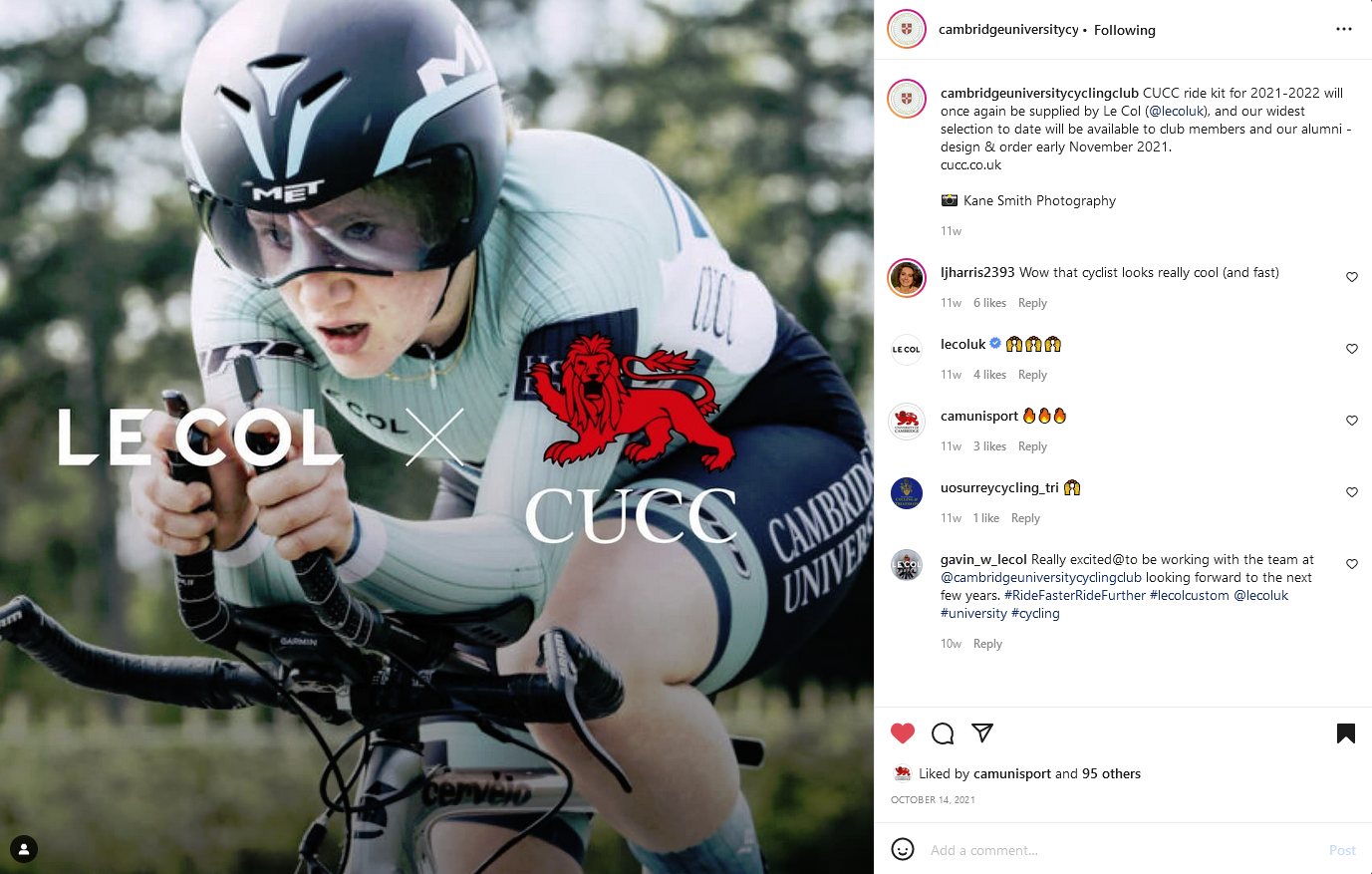The width and height of the screenshot is (1372, 874).
Task: Open the cambridgeuniversitycy header profile picture
Action: click(x=907, y=29)
